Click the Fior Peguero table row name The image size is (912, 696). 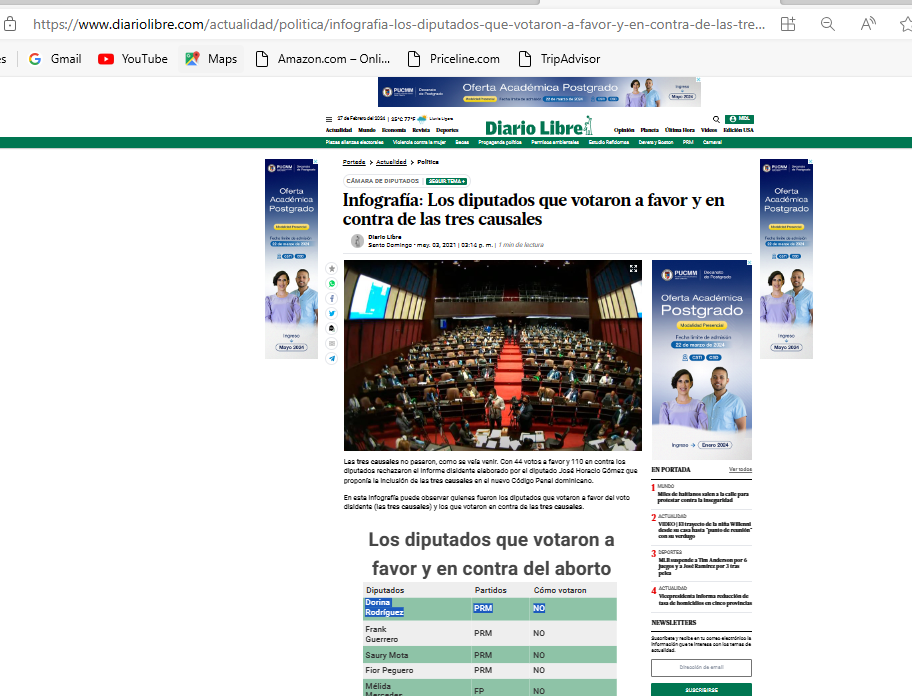tap(389, 670)
